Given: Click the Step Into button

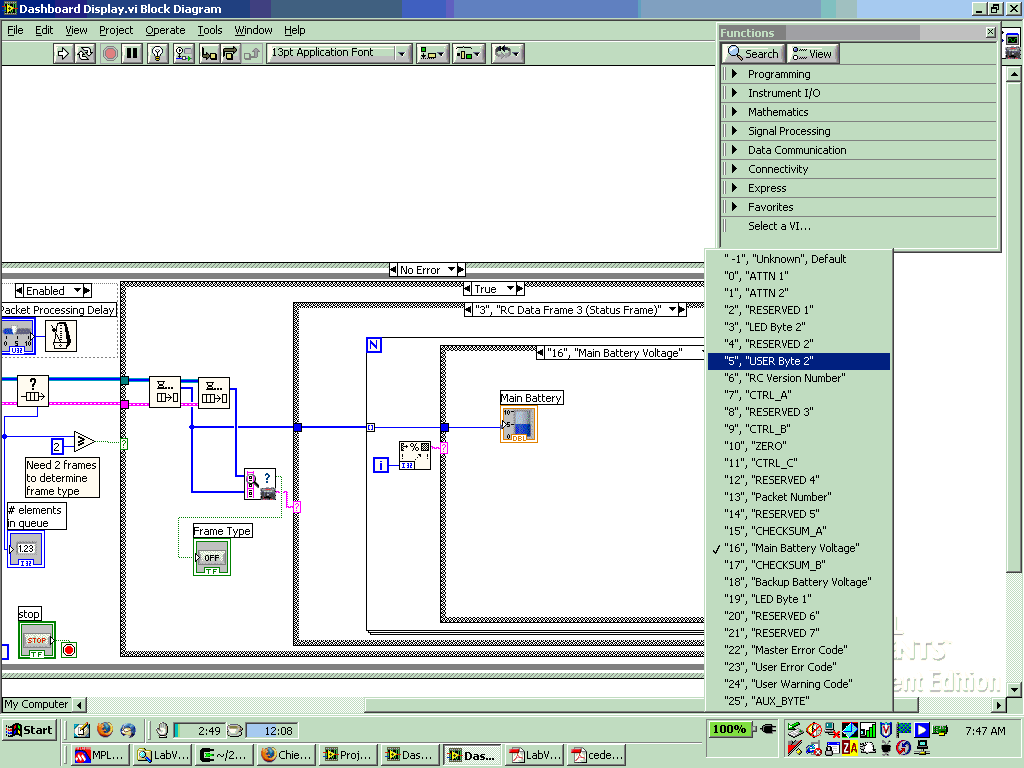Looking at the screenshot, I should click(x=209, y=54).
